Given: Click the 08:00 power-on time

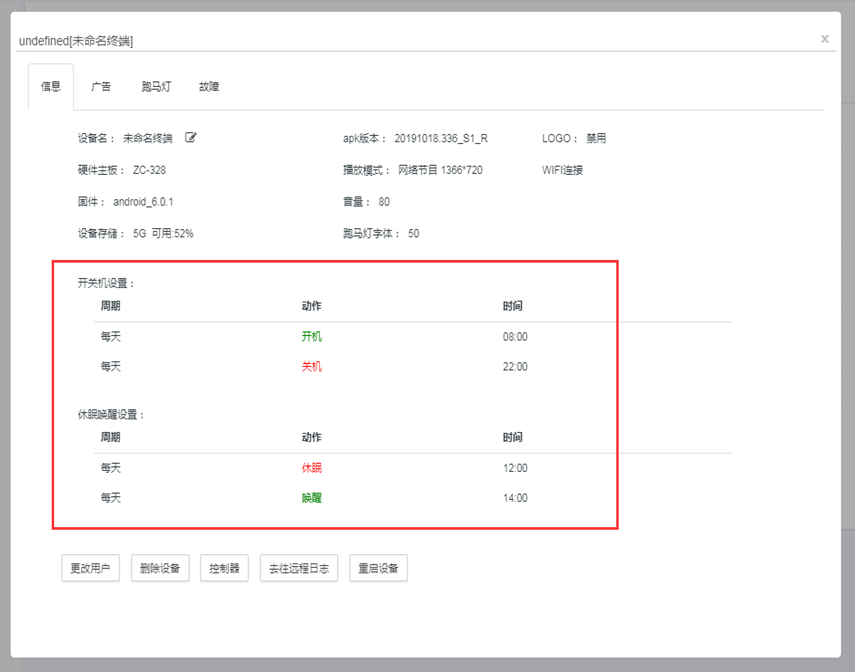Looking at the screenshot, I should pyautogui.click(x=515, y=337).
